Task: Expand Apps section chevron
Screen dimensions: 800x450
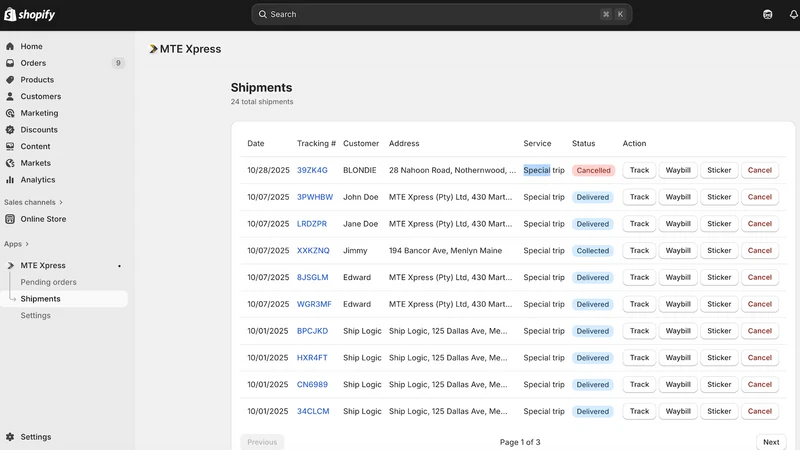Action: click(27, 244)
